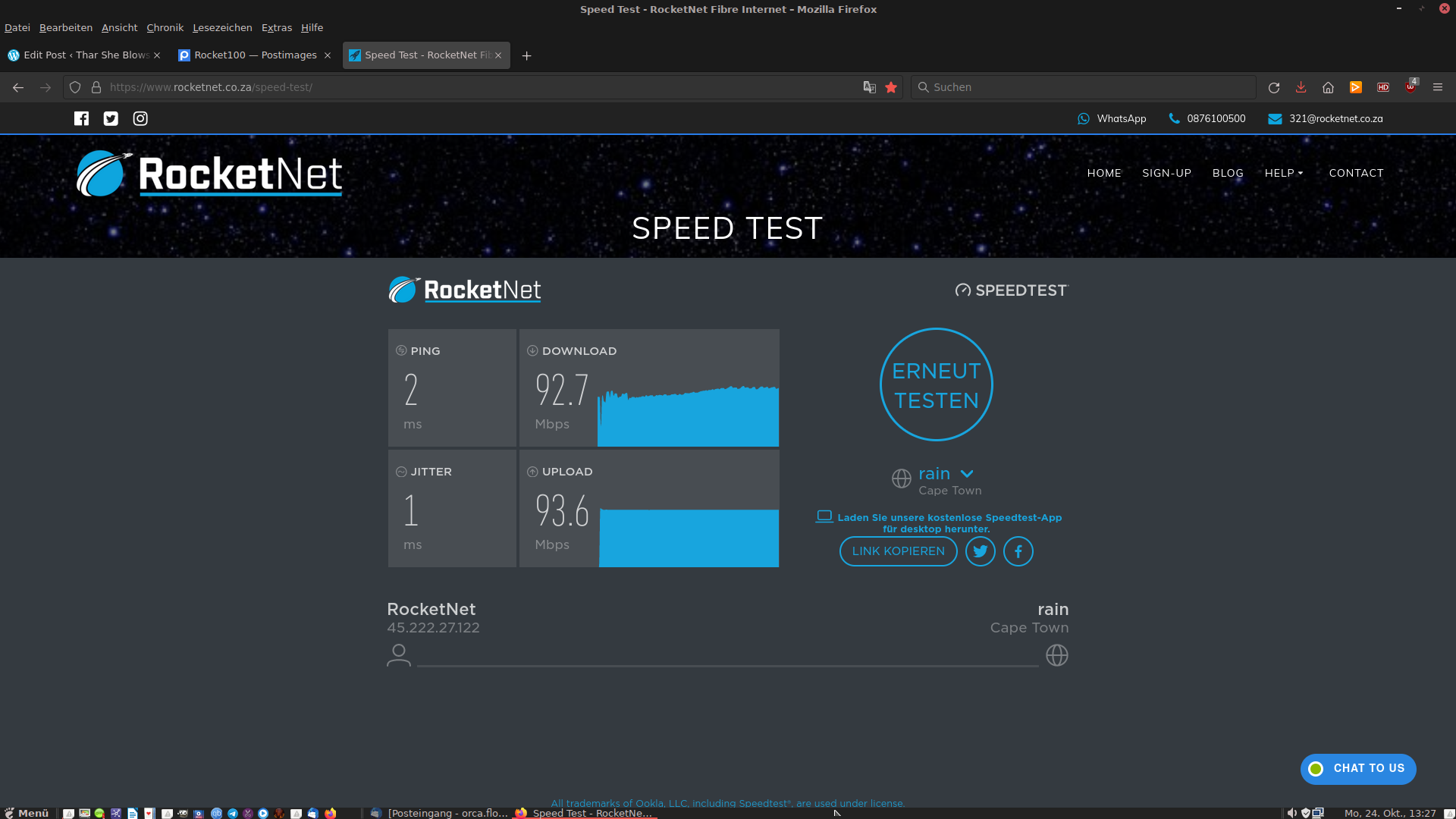1456x819 pixels.
Task: Click the back navigation arrow
Action: [x=18, y=87]
